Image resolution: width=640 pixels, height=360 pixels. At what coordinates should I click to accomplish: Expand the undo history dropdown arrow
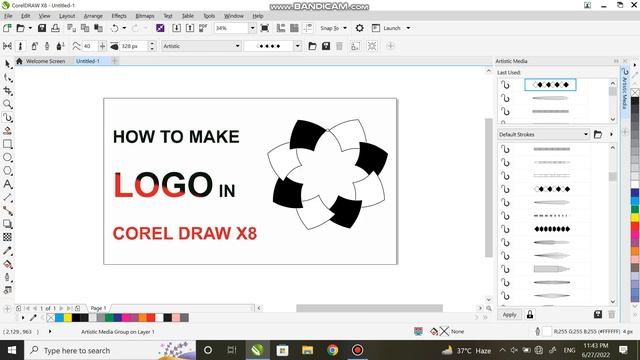124,28
